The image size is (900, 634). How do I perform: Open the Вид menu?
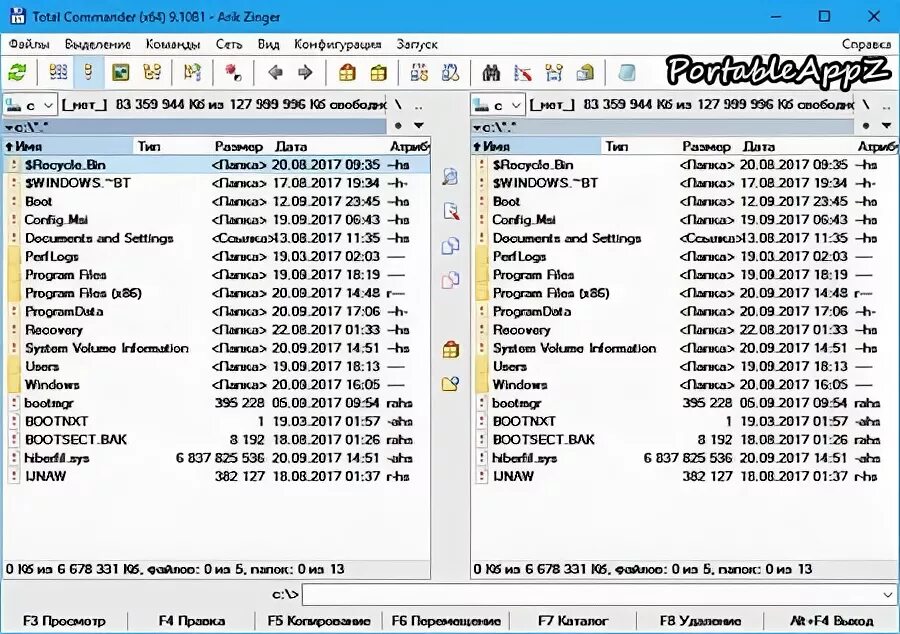268,44
